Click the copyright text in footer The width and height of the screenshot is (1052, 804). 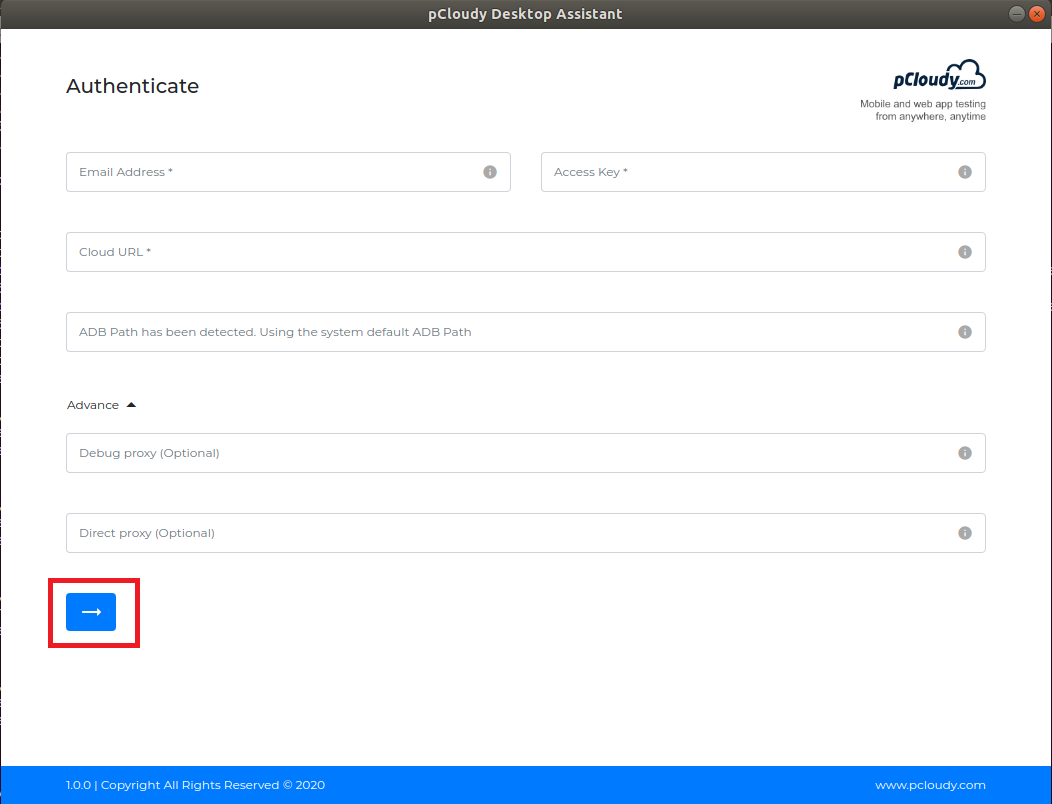195,785
